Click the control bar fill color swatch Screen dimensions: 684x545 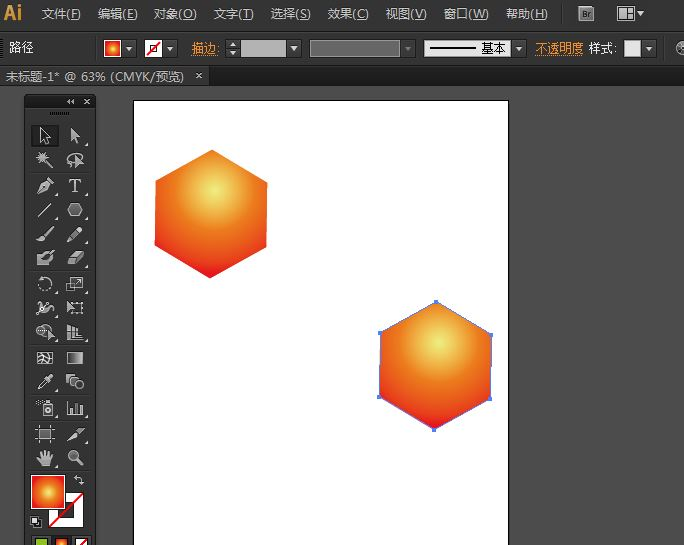(x=112, y=48)
